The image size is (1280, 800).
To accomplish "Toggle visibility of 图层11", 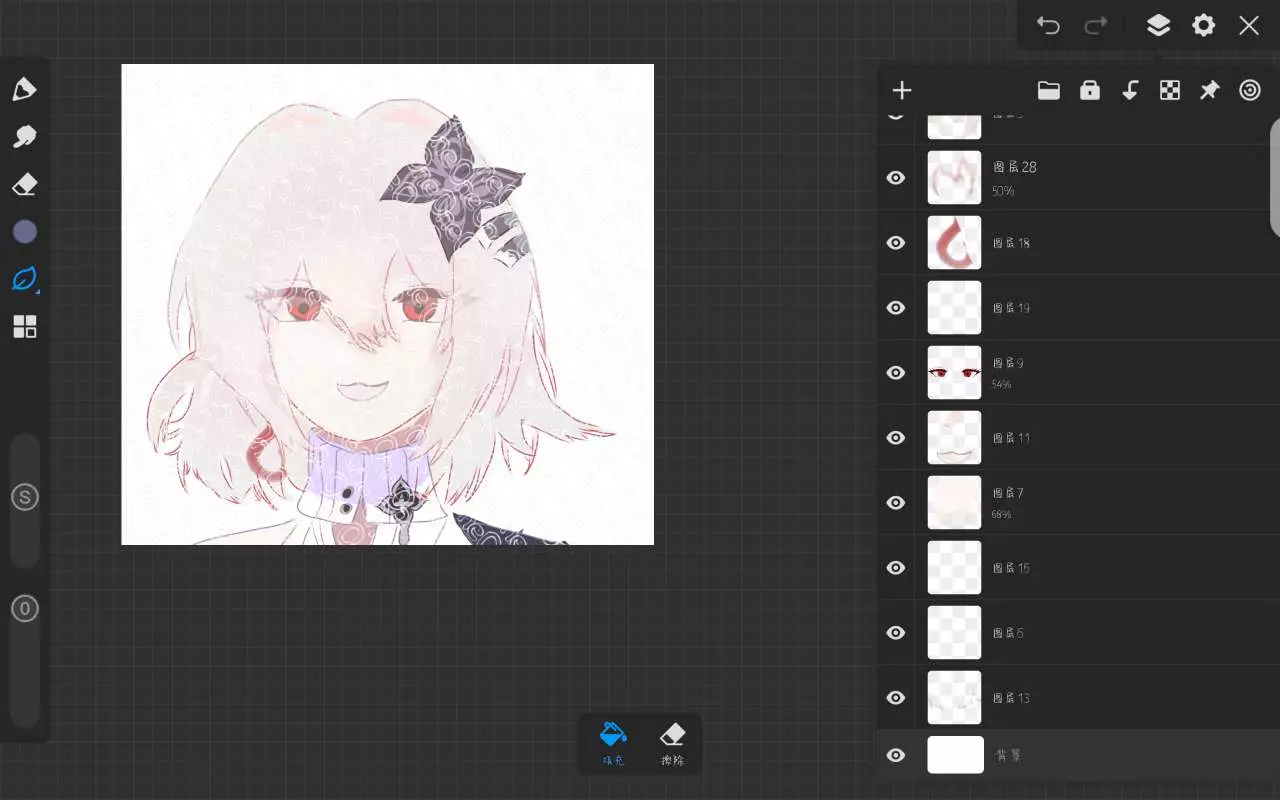I will (896, 438).
